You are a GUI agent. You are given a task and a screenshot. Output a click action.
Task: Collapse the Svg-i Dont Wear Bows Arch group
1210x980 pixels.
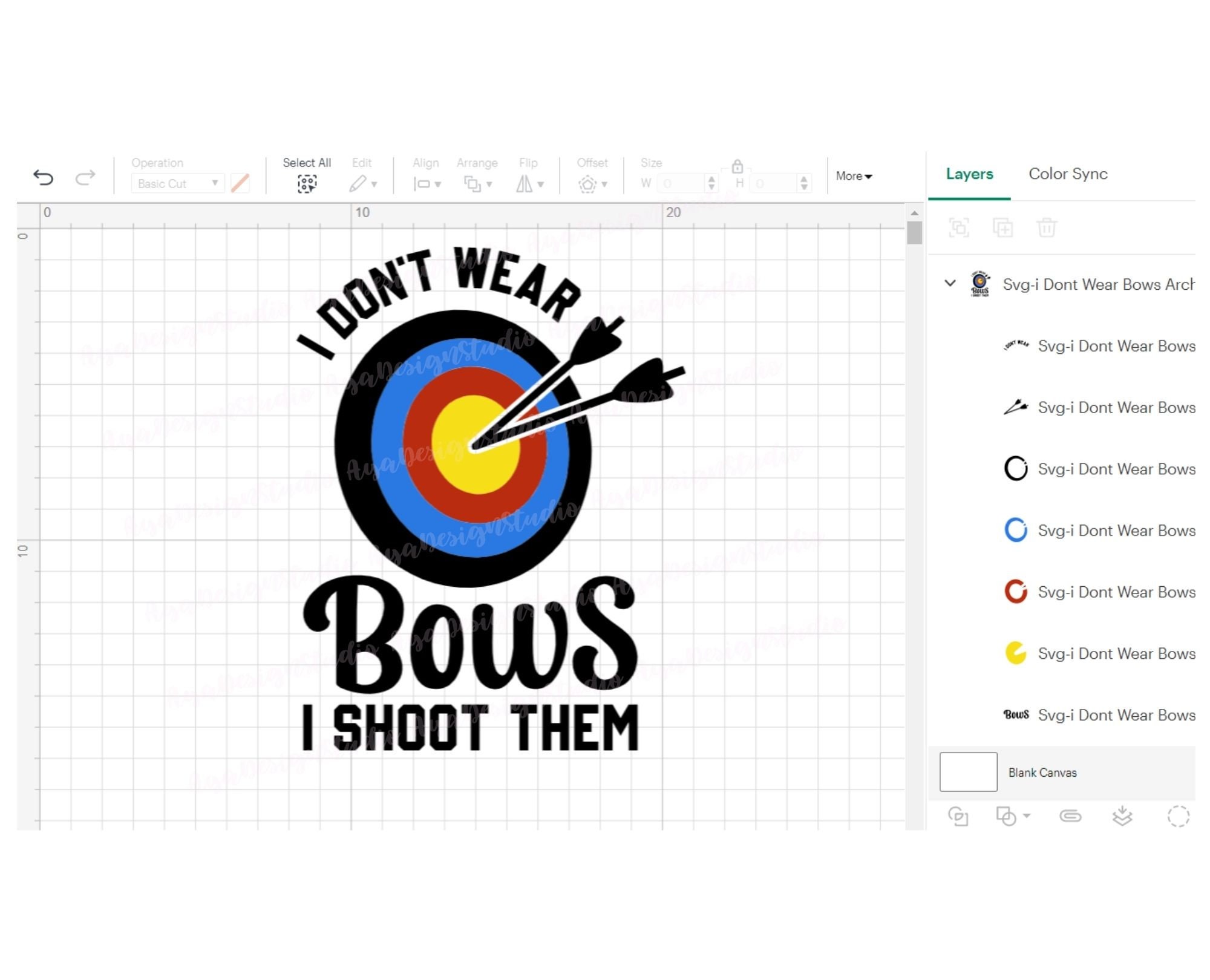(949, 284)
